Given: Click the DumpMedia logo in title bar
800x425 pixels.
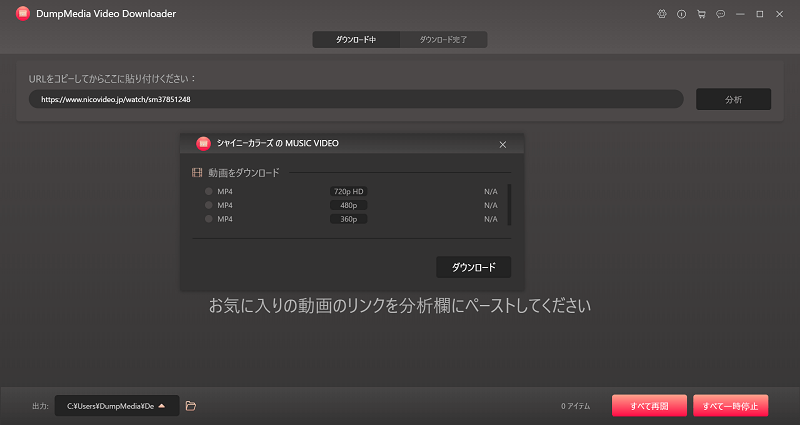Looking at the screenshot, I should pos(23,14).
